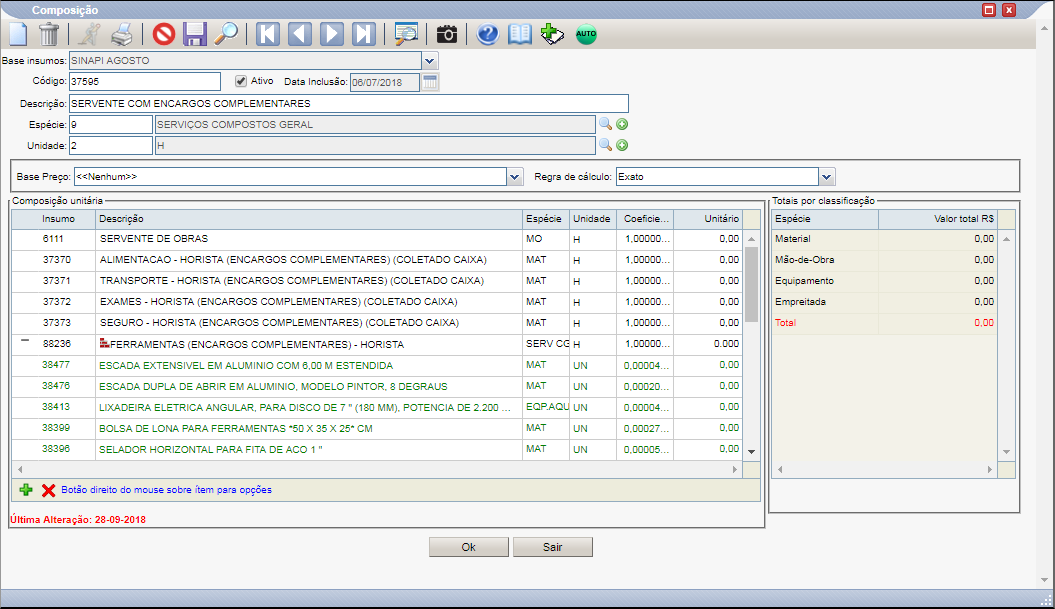Search Espécie with the magnifier icon
This screenshot has width=1055, height=609.
point(606,124)
